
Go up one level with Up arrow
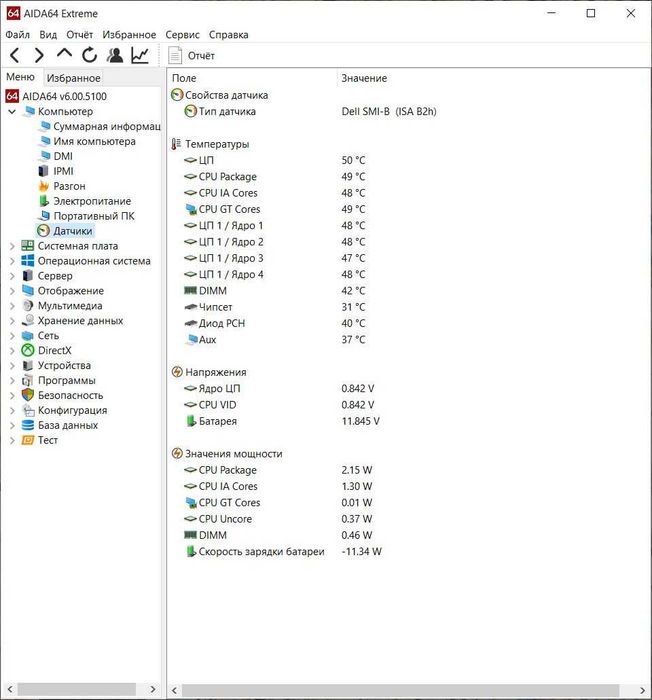(64, 54)
